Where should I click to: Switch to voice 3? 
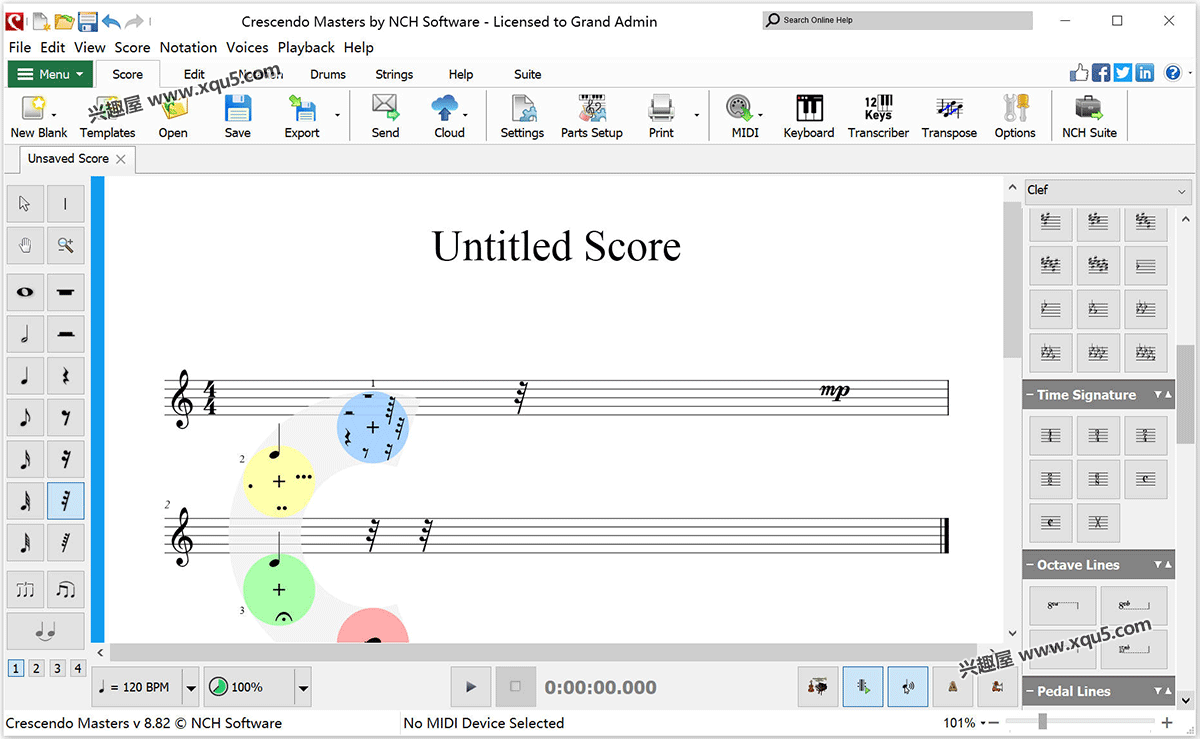coord(57,668)
